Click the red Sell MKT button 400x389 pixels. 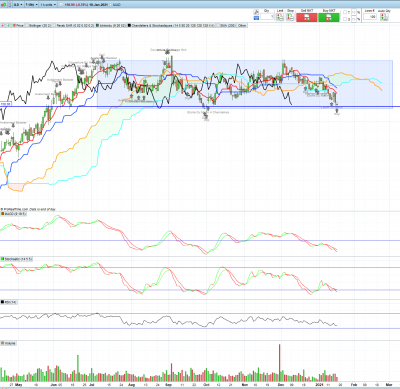pos(307,18)
